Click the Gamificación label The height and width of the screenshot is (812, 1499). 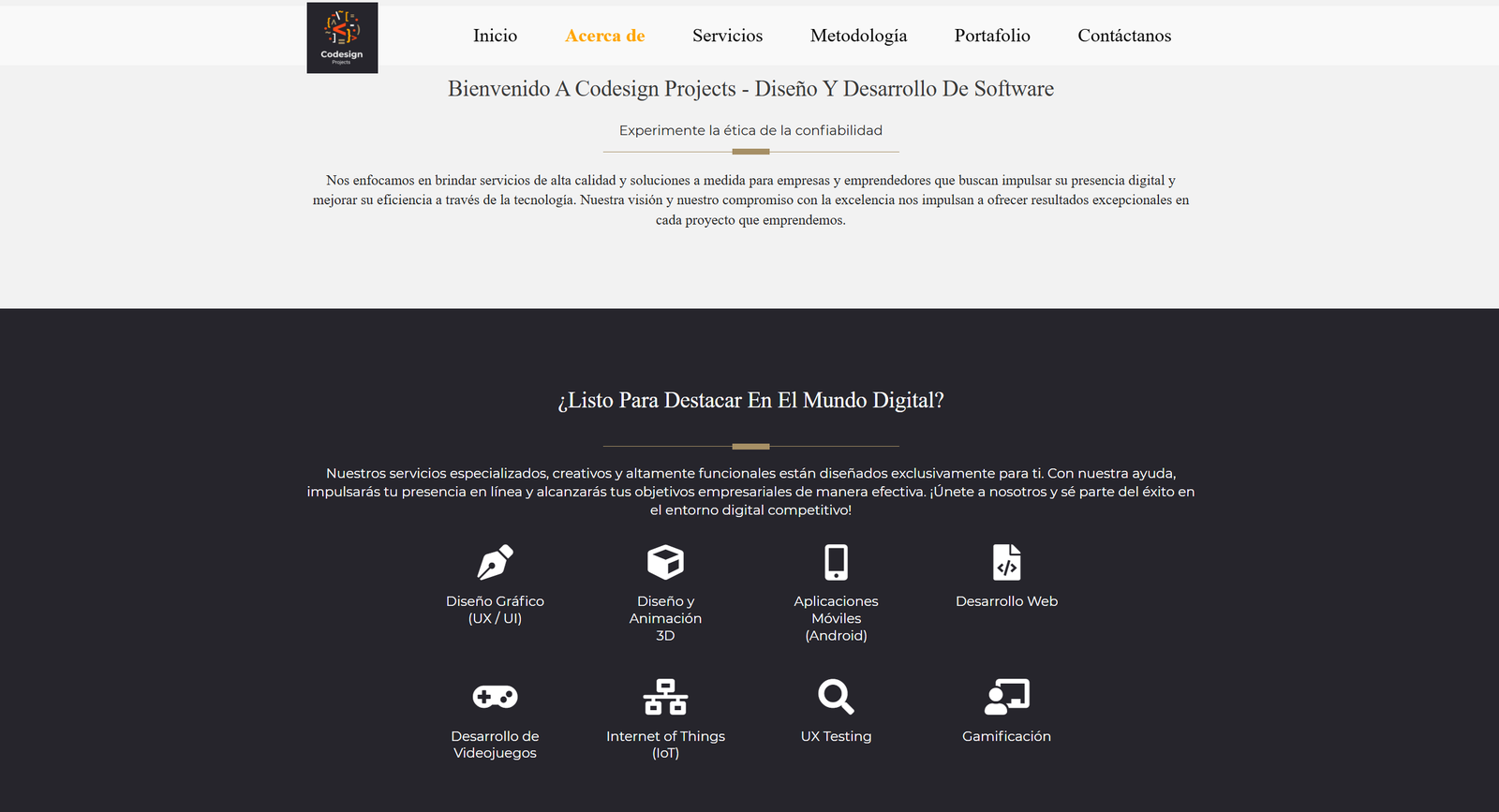(1007, 736)
